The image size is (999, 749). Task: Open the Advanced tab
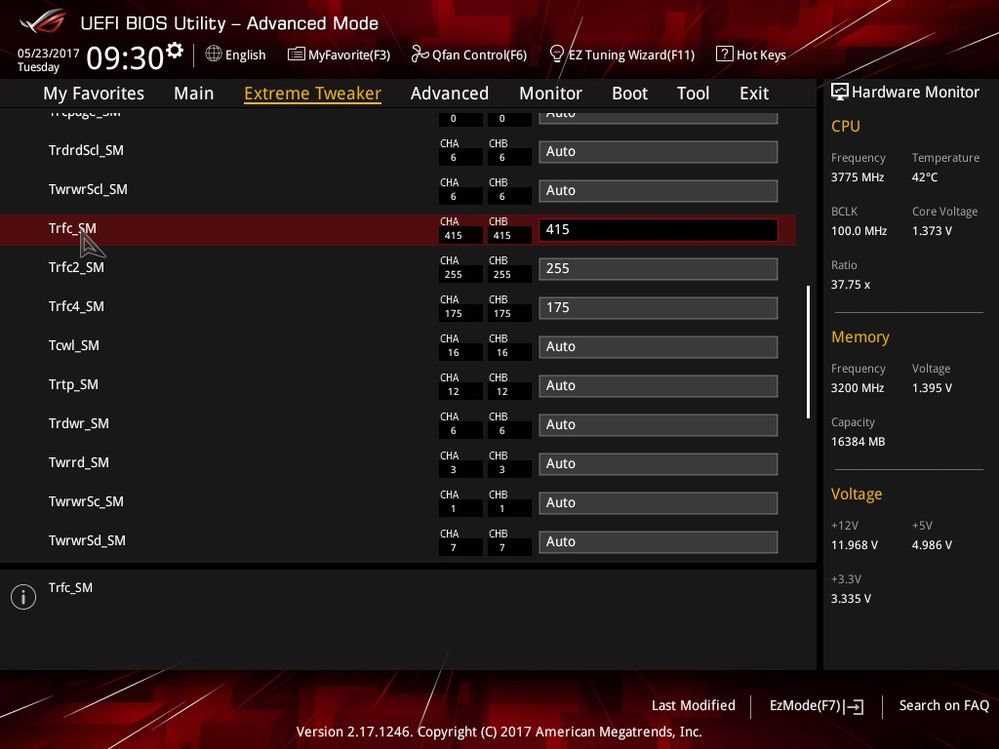coord(449,93)
